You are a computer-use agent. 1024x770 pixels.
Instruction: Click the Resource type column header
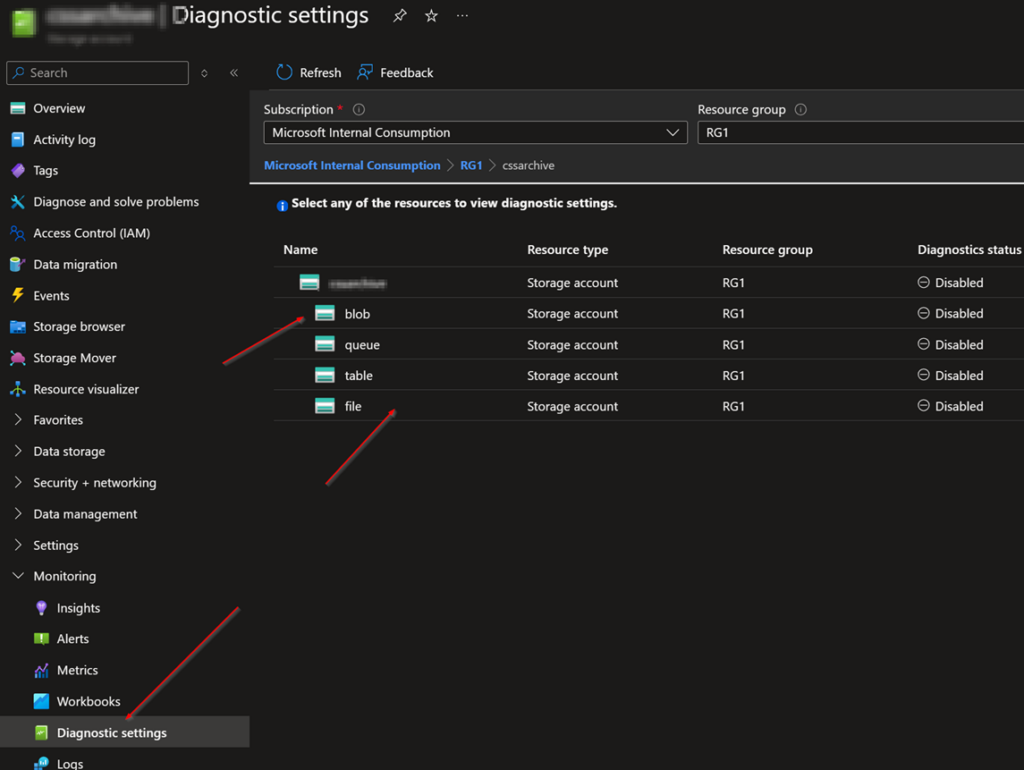point(568,249)
